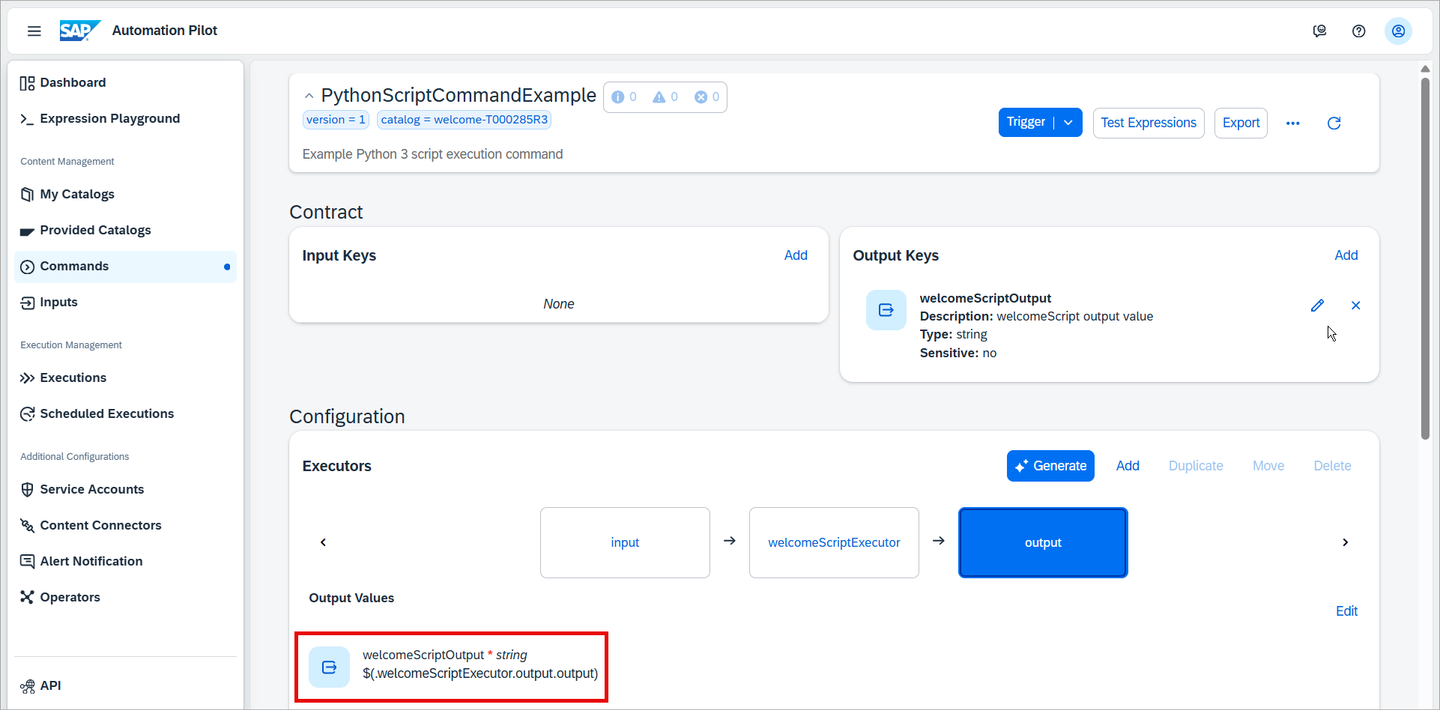Screen dimensions: 1440x710
Task: Click the version = 1 tag
Action: coord(335,120)
